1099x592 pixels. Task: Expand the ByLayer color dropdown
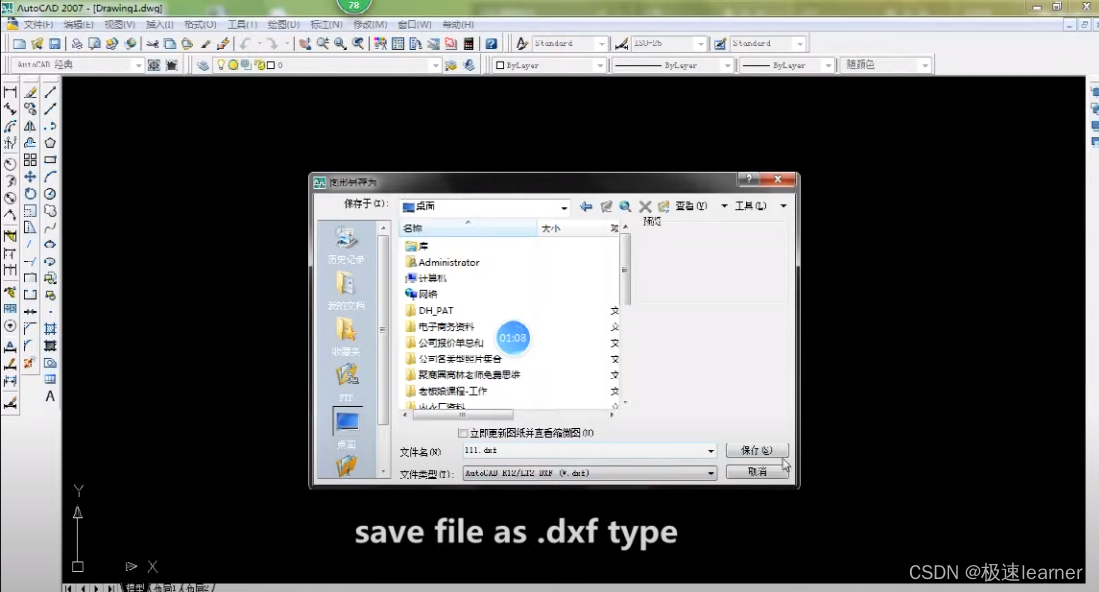[600, 65]
